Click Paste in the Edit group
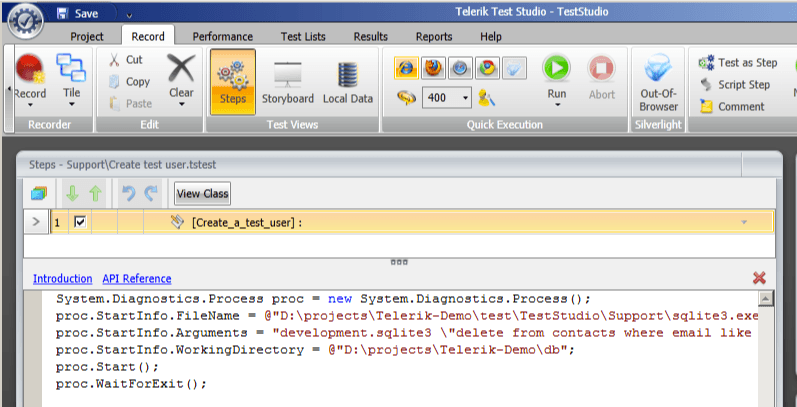The image size is (797, 407). pos(131,104)
